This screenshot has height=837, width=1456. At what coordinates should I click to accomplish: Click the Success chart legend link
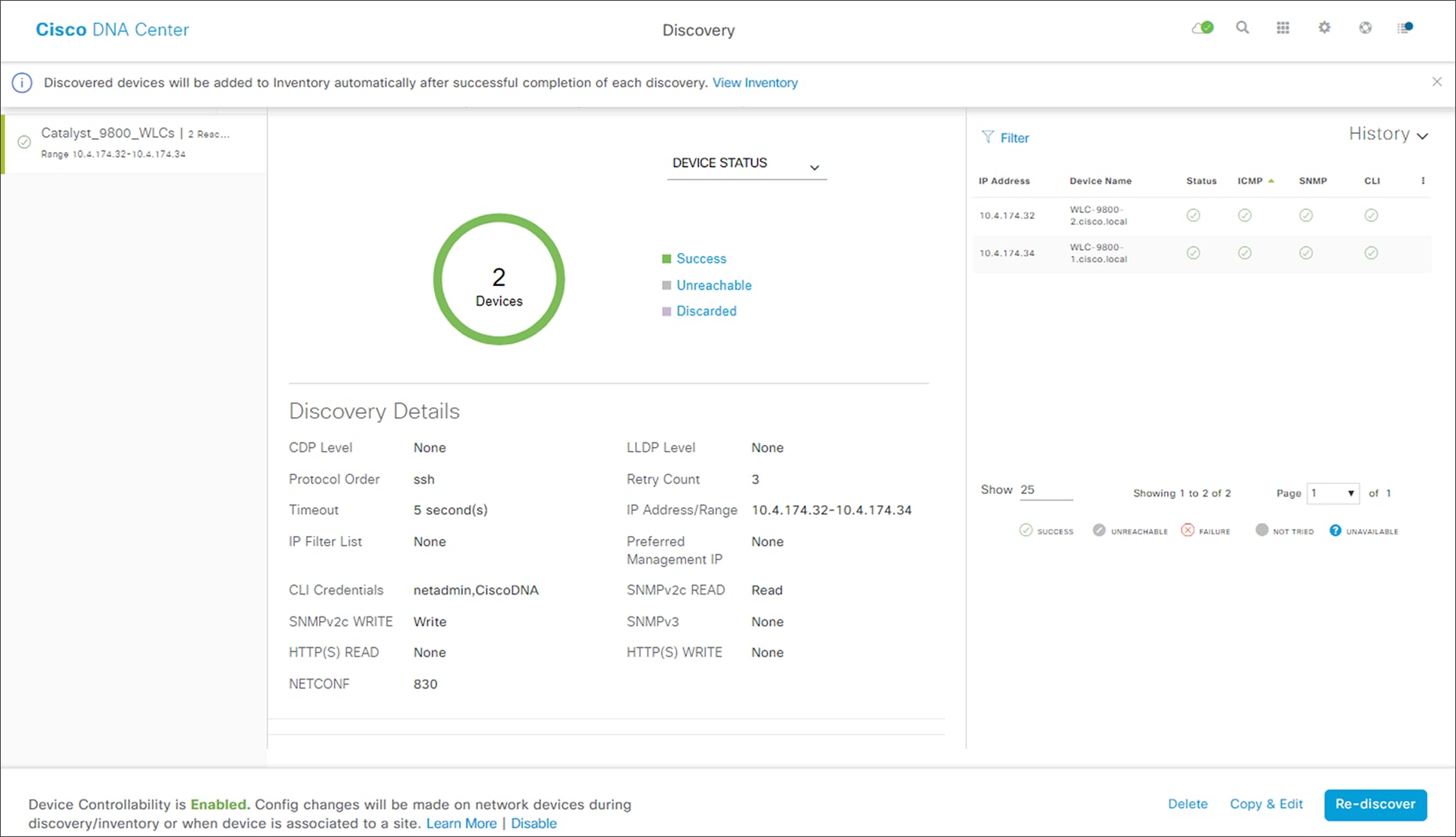pos(701,258)
